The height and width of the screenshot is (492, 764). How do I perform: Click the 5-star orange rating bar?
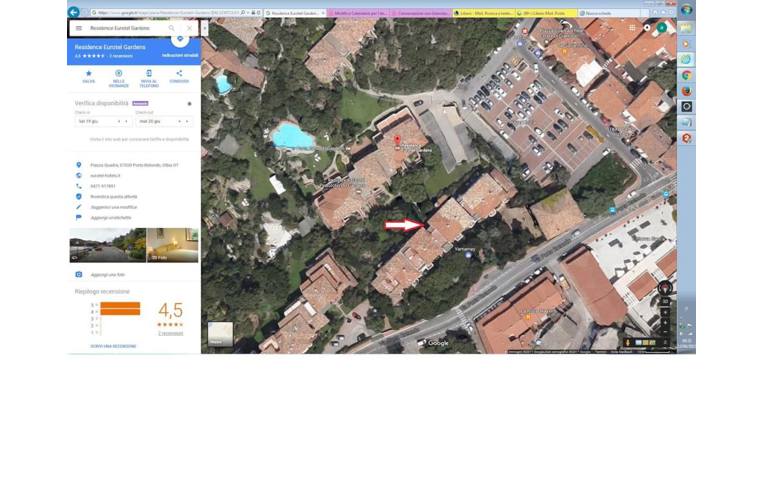tap(120, 305)
